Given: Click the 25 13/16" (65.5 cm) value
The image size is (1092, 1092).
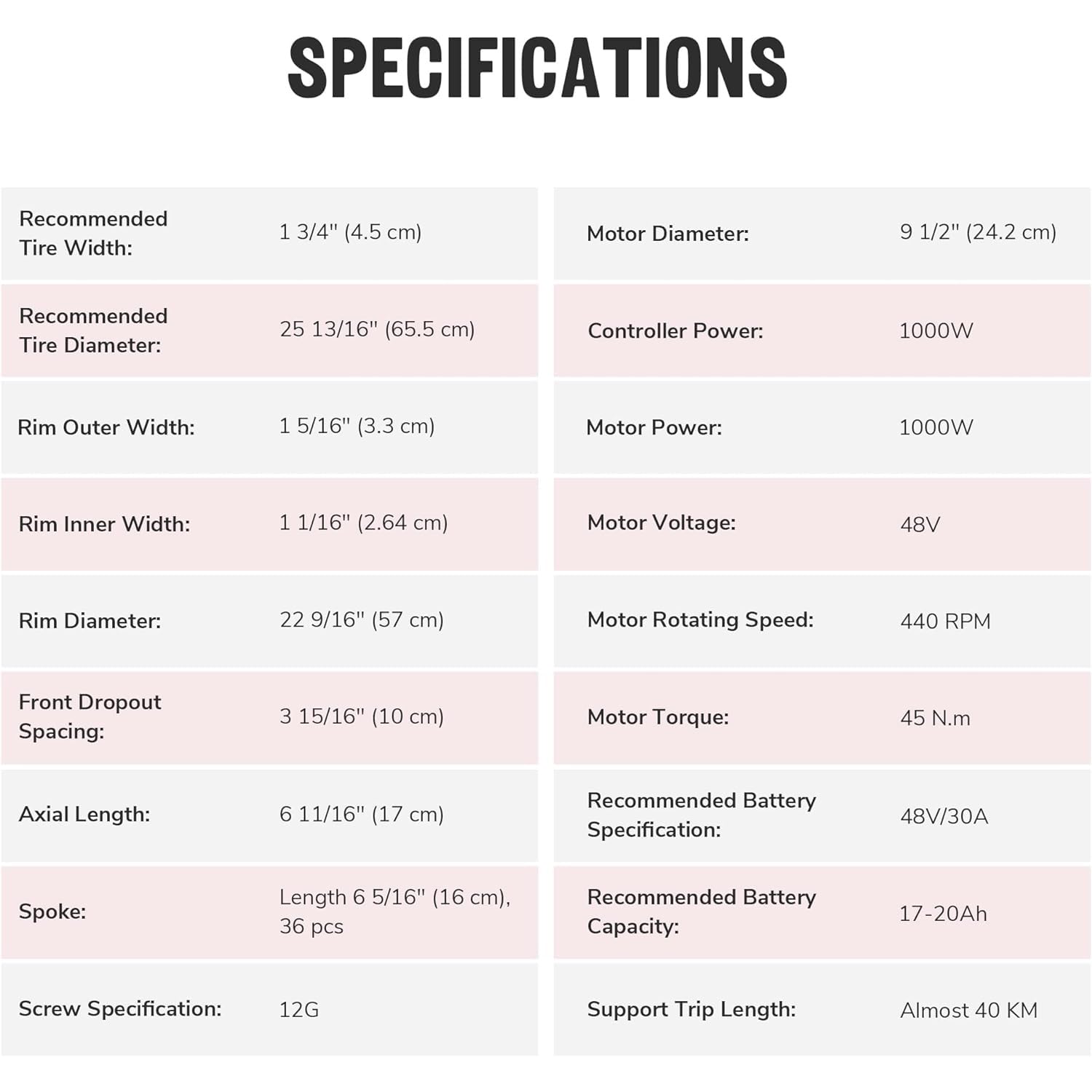Looking at the screenshot, I should 377,329.
